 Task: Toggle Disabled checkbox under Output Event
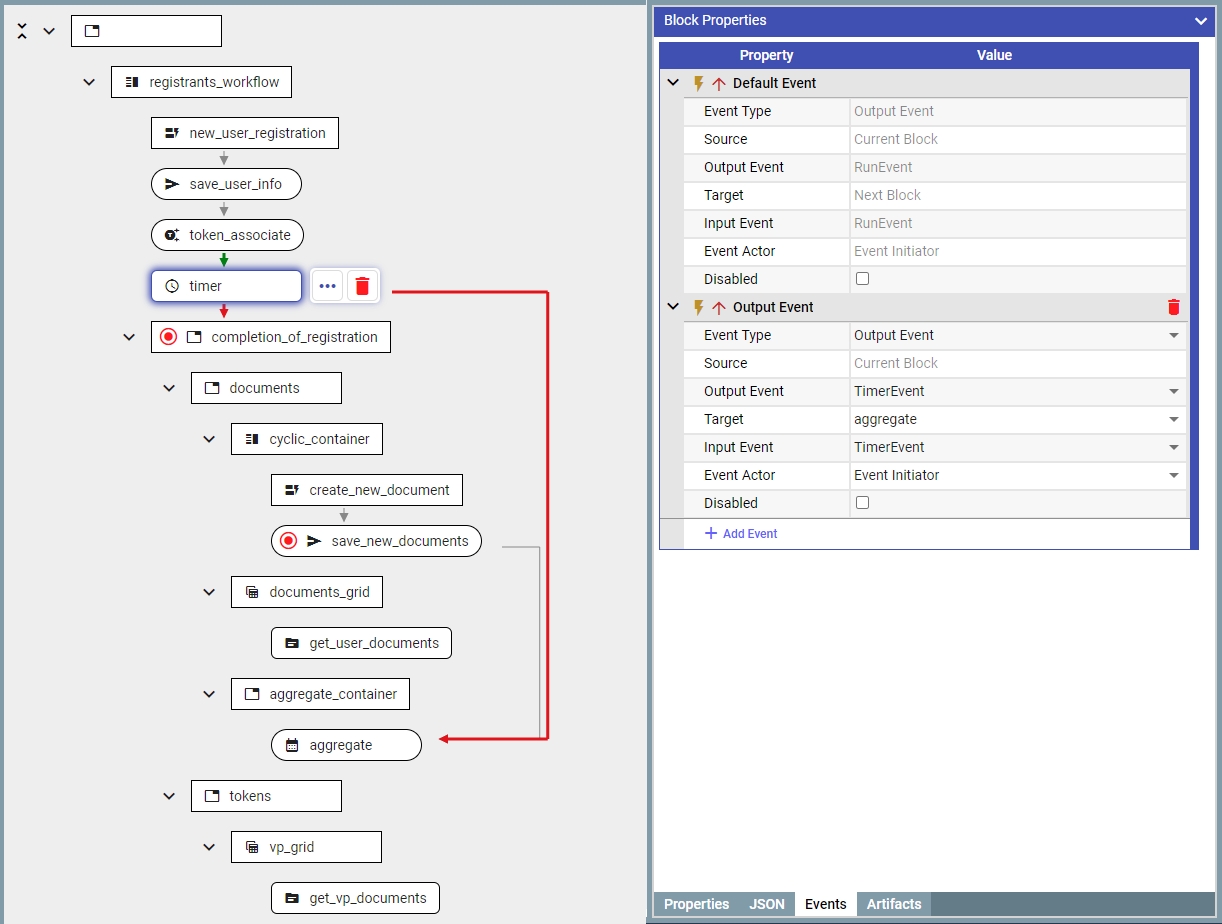point(862,503)
